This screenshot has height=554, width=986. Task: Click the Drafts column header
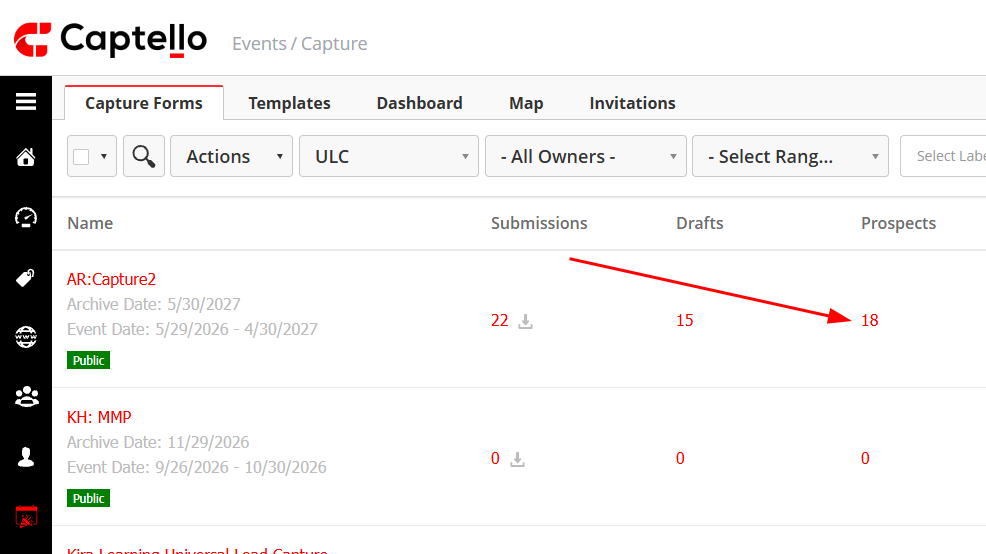coord(700,223)
